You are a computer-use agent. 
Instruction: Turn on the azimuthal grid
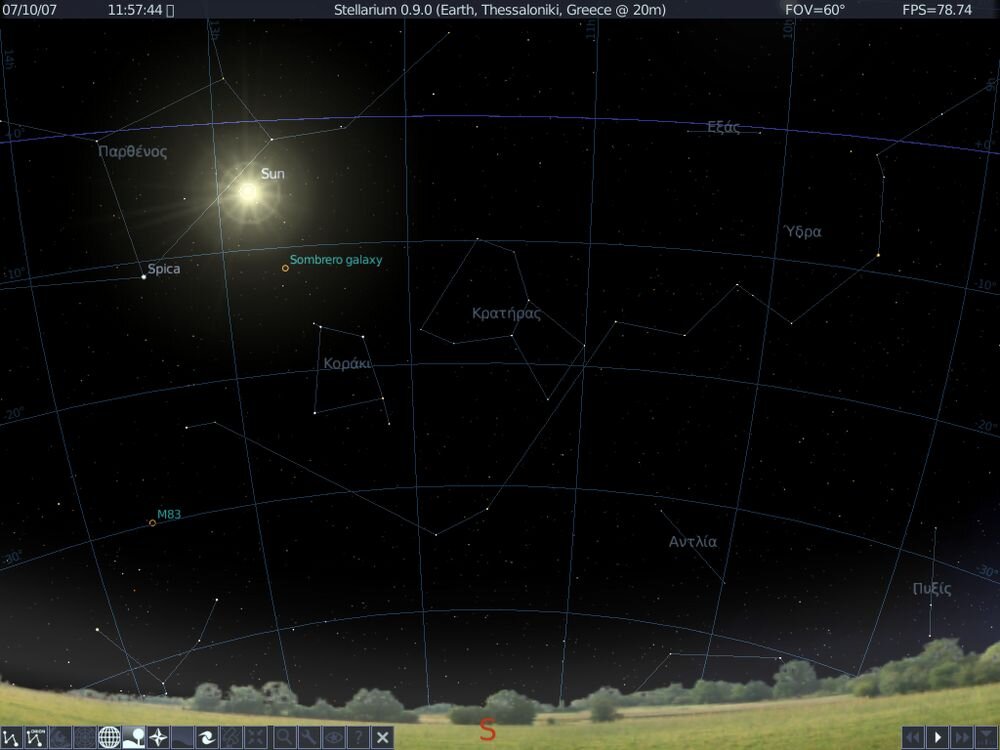(85, 738)
